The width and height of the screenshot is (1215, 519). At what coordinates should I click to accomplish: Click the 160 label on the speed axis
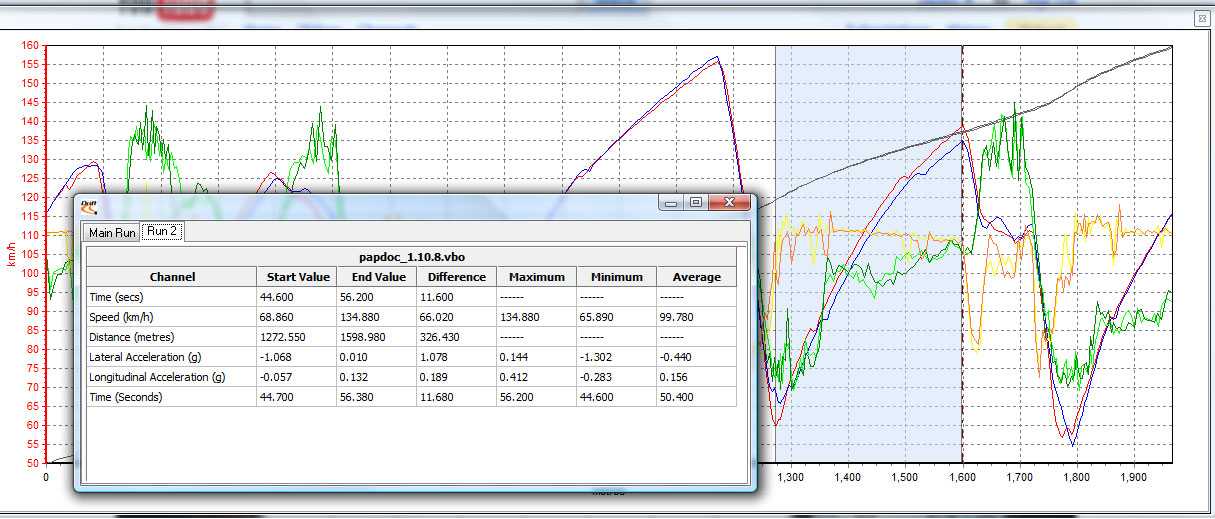coord(29,45)
